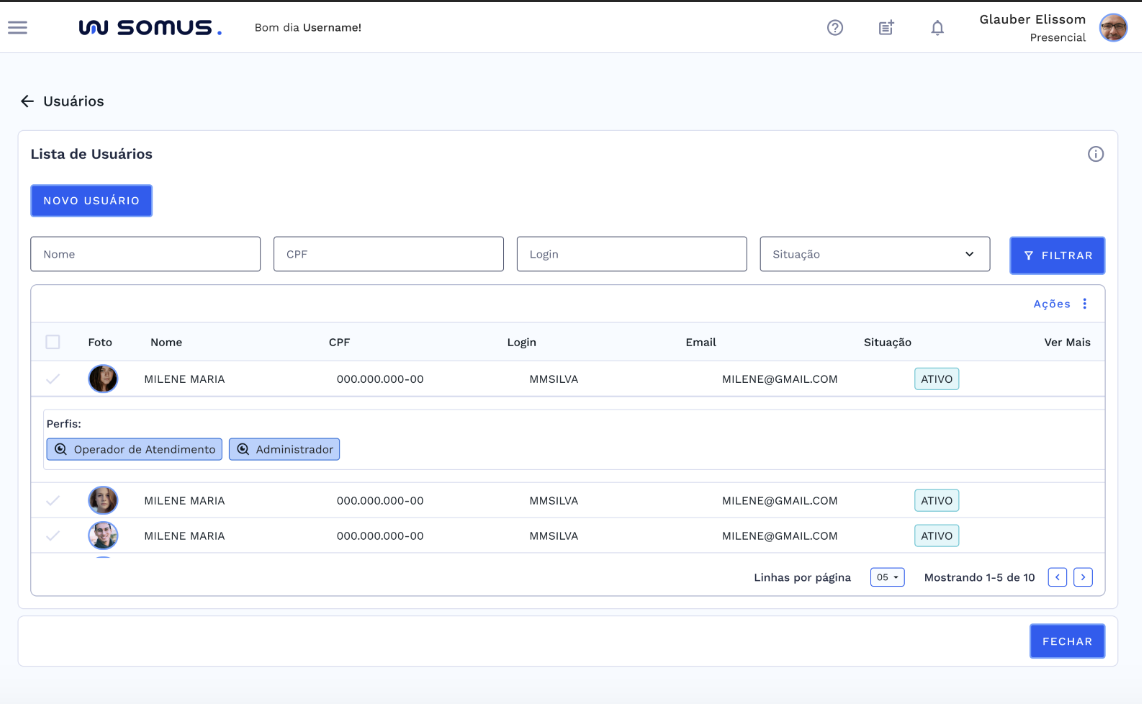View the Operador de Atendimento profile chip
Screen dimensions: 1142x704
tap(135, 450)
